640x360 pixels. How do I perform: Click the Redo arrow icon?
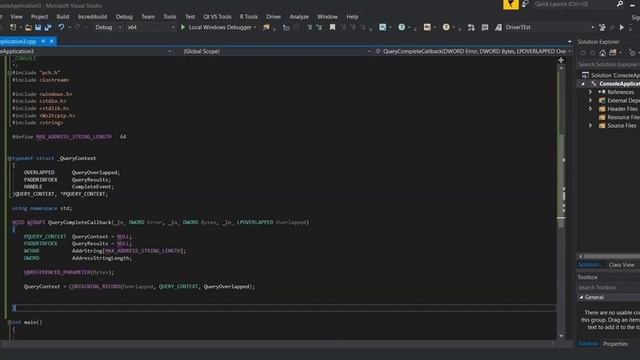[77, 27]
